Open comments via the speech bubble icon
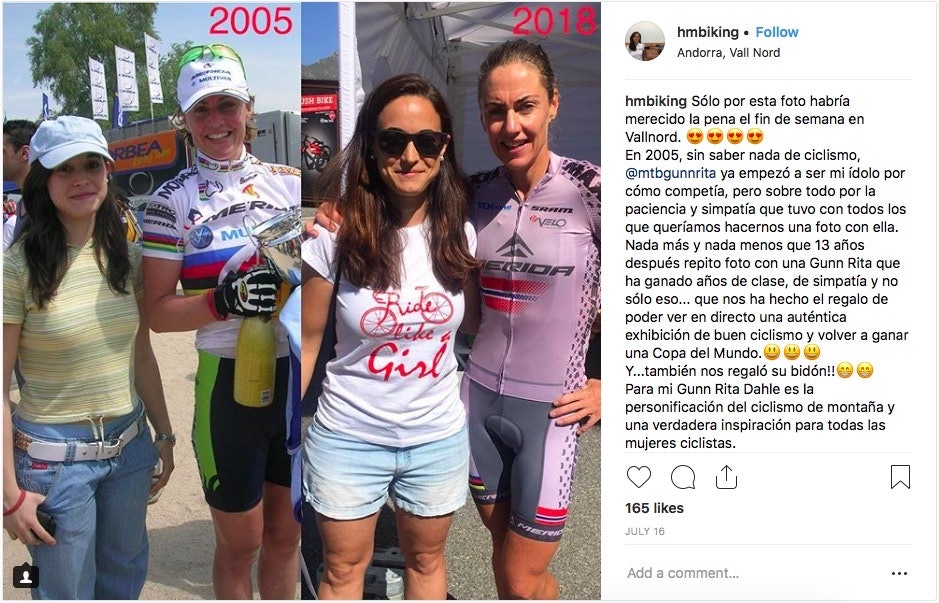This screenshot has width=939, height=603. coord(683,477)
